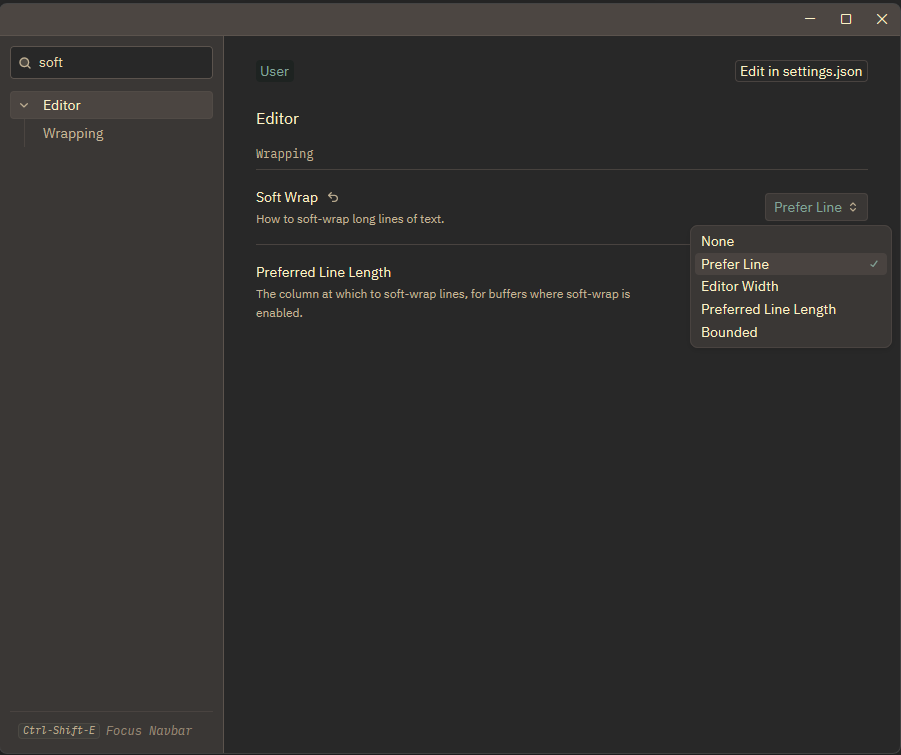
Task: Select the Bounded soft wrap option
Action: pyautogui.click(x=729, y=332)
